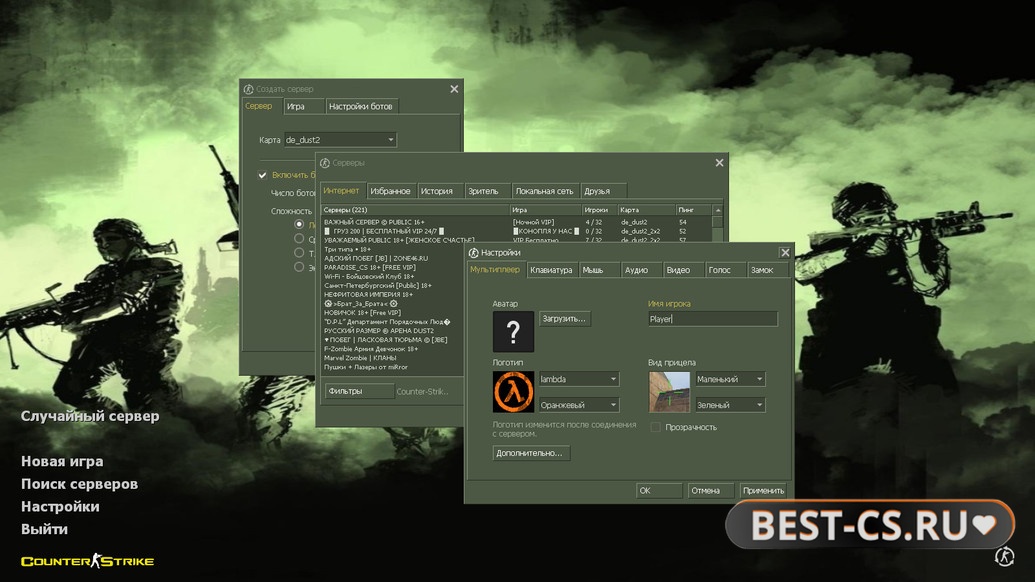This screenshot has height=582, width=1035.
Task: Uncheck the Включить ботов checkbox in Создать сервер
Action: click(263, 175)
